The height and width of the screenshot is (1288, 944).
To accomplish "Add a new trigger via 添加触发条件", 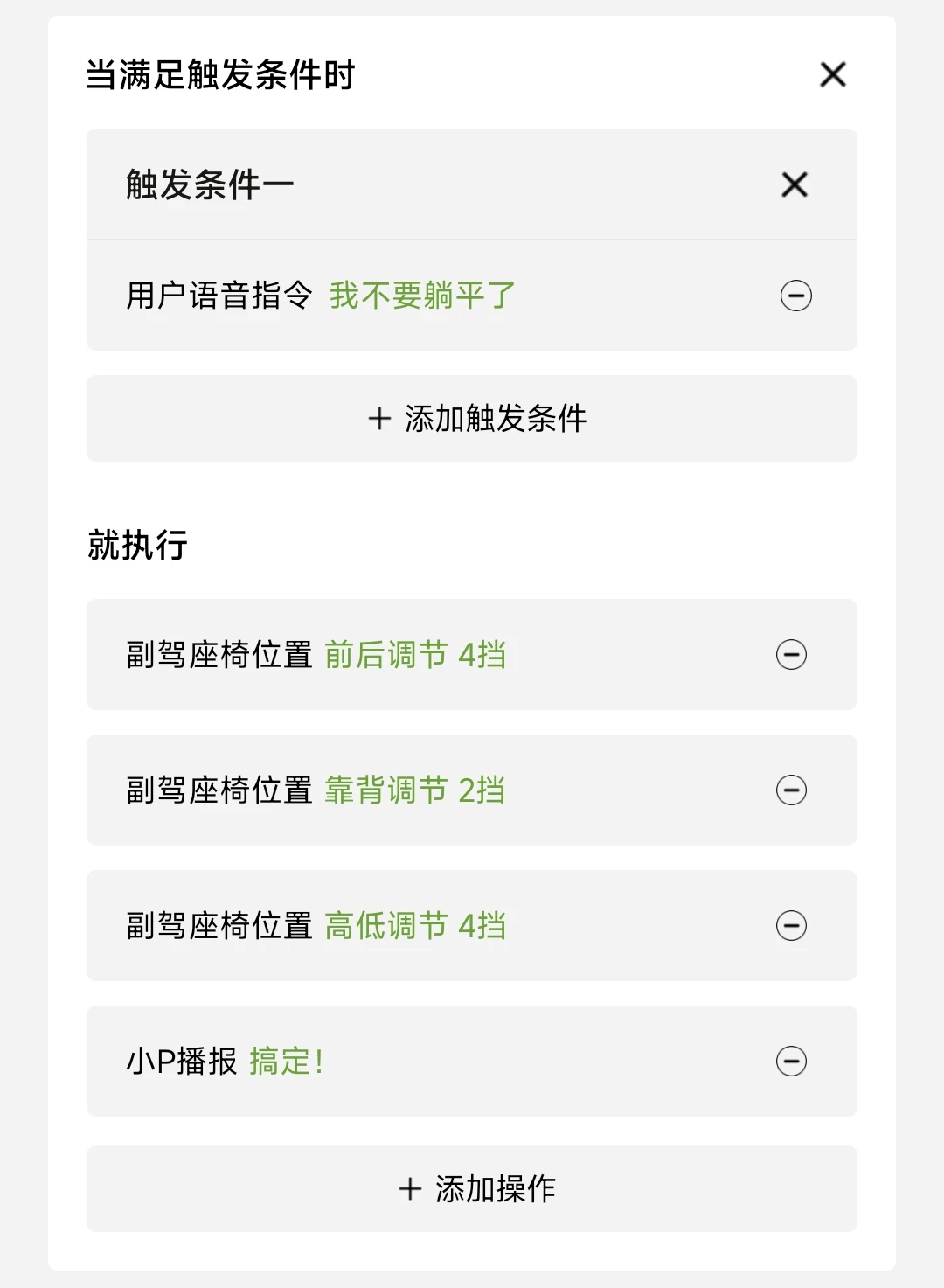I will pyautogui.click(x=472, y=418).
